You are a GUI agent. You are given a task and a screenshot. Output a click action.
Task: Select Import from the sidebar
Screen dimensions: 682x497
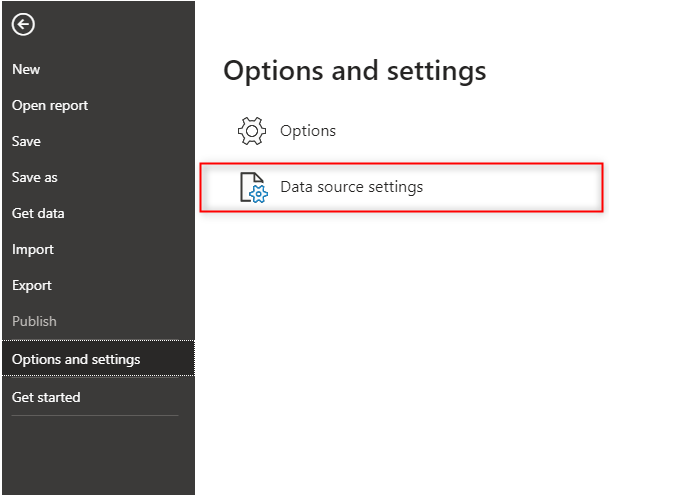pos(33,250)
